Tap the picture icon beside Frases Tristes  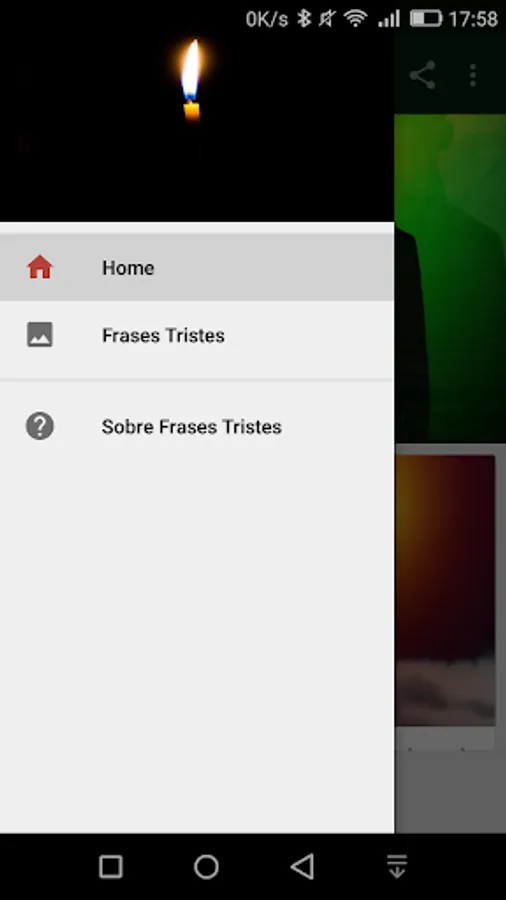point(40,335)
